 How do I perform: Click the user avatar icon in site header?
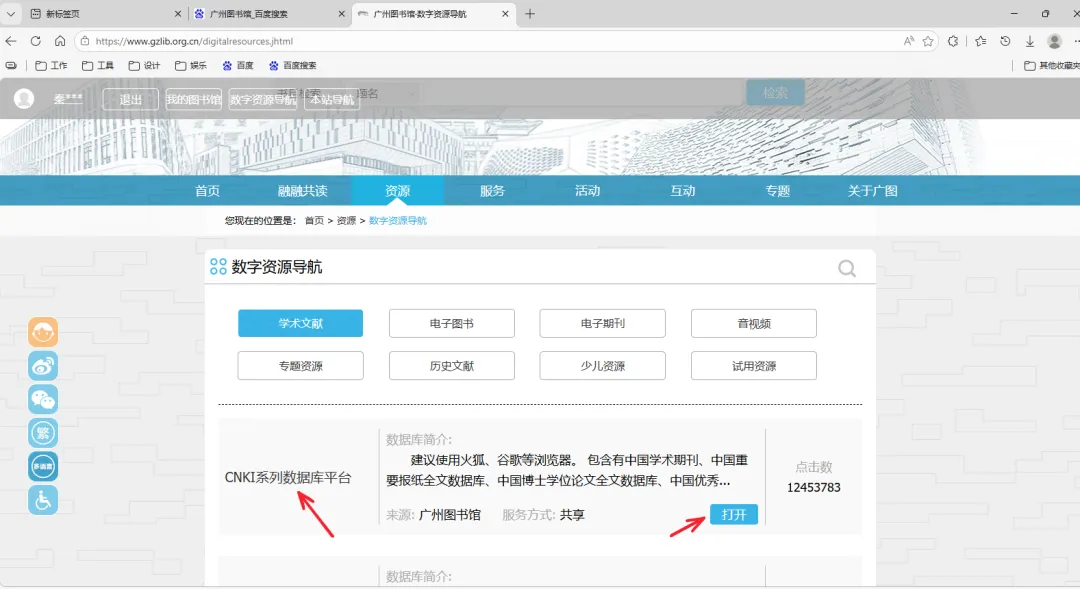point(24,99)
